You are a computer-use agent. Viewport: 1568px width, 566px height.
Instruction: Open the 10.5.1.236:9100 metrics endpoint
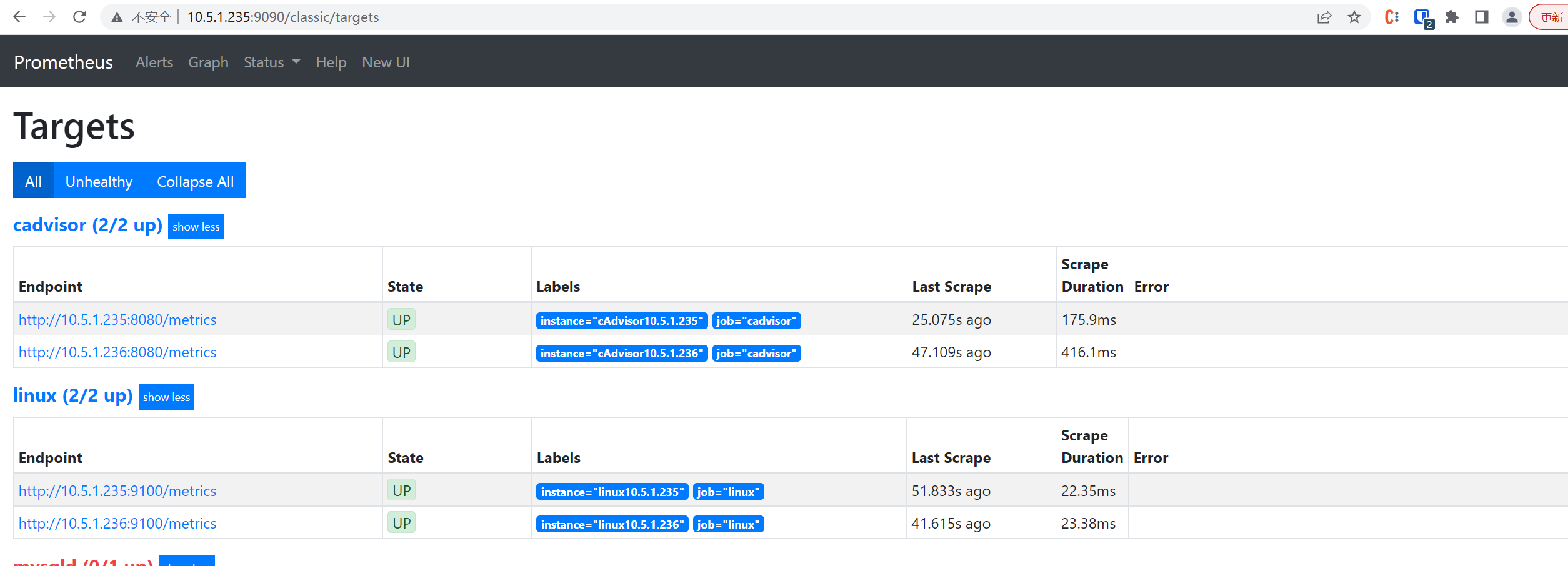click(117, 524)
